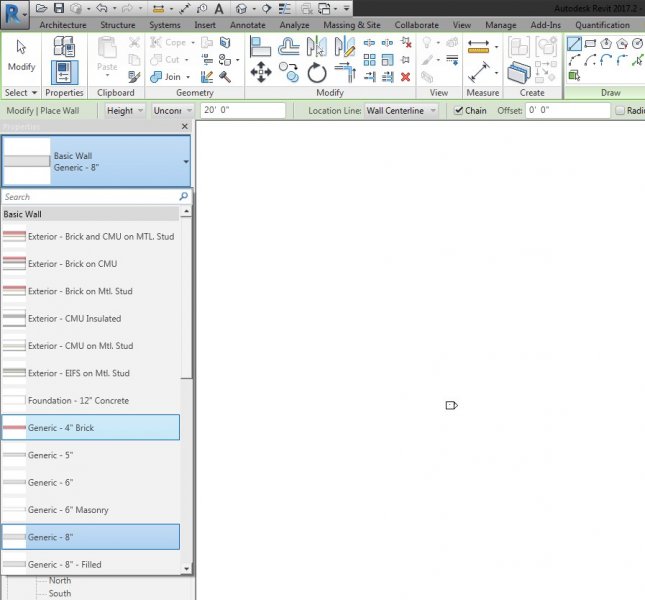Choose Exterior - Brick on CMU wall type

(90, 264)
